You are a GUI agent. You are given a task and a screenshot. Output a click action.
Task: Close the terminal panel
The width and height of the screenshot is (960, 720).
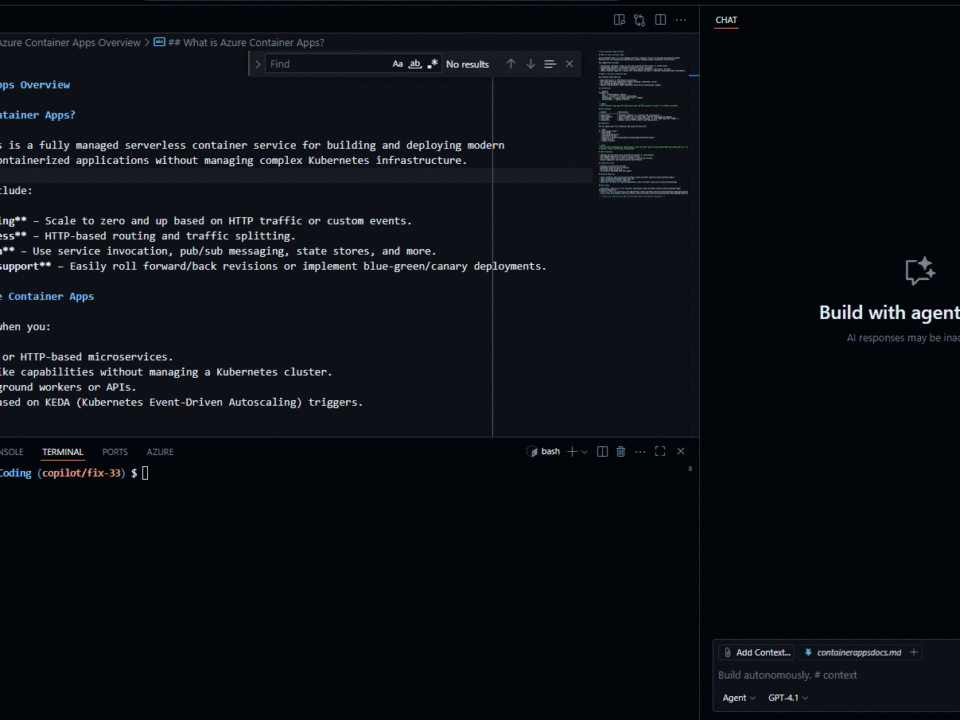pos(681,451)
